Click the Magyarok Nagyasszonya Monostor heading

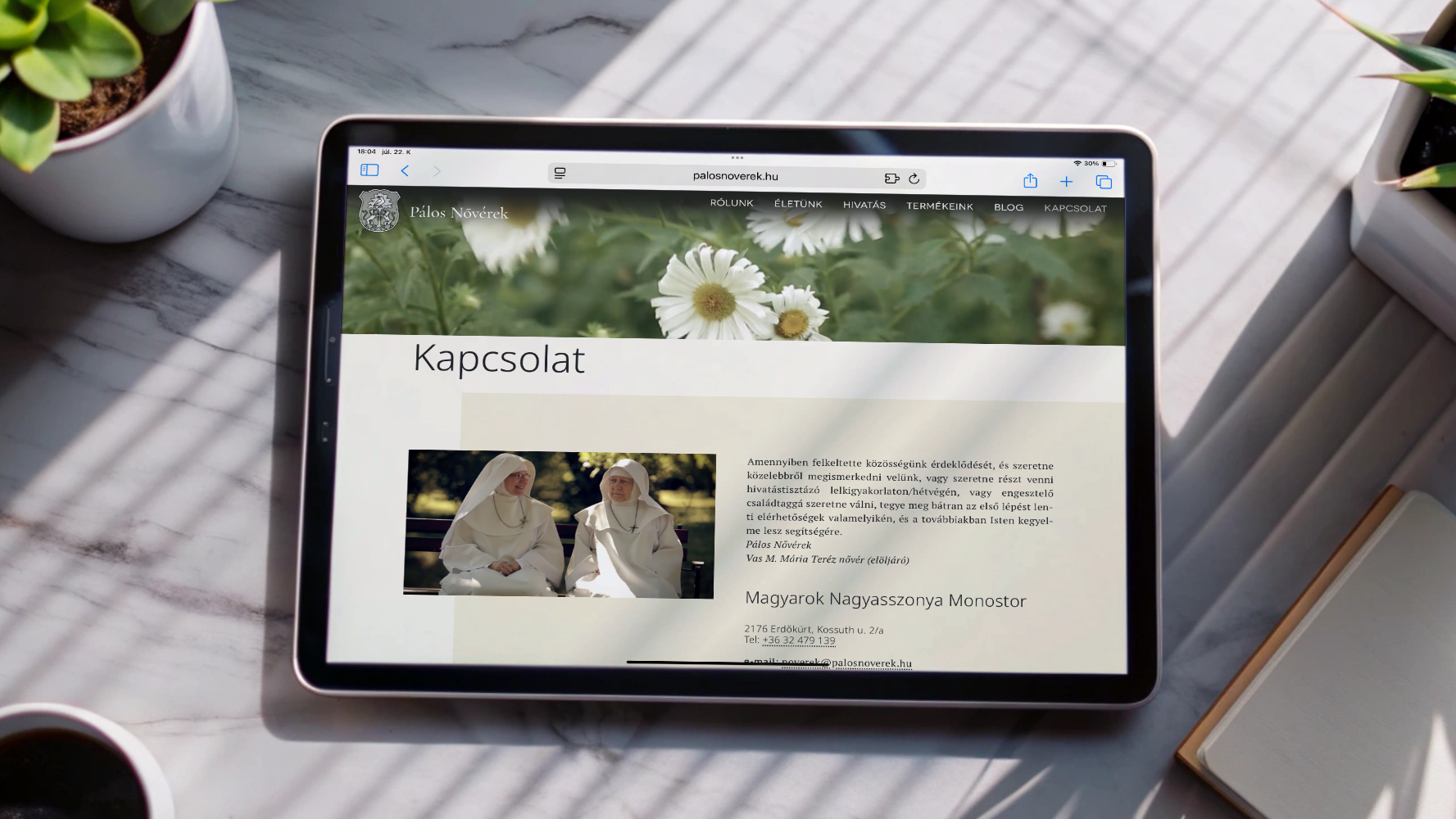point(886,600)
